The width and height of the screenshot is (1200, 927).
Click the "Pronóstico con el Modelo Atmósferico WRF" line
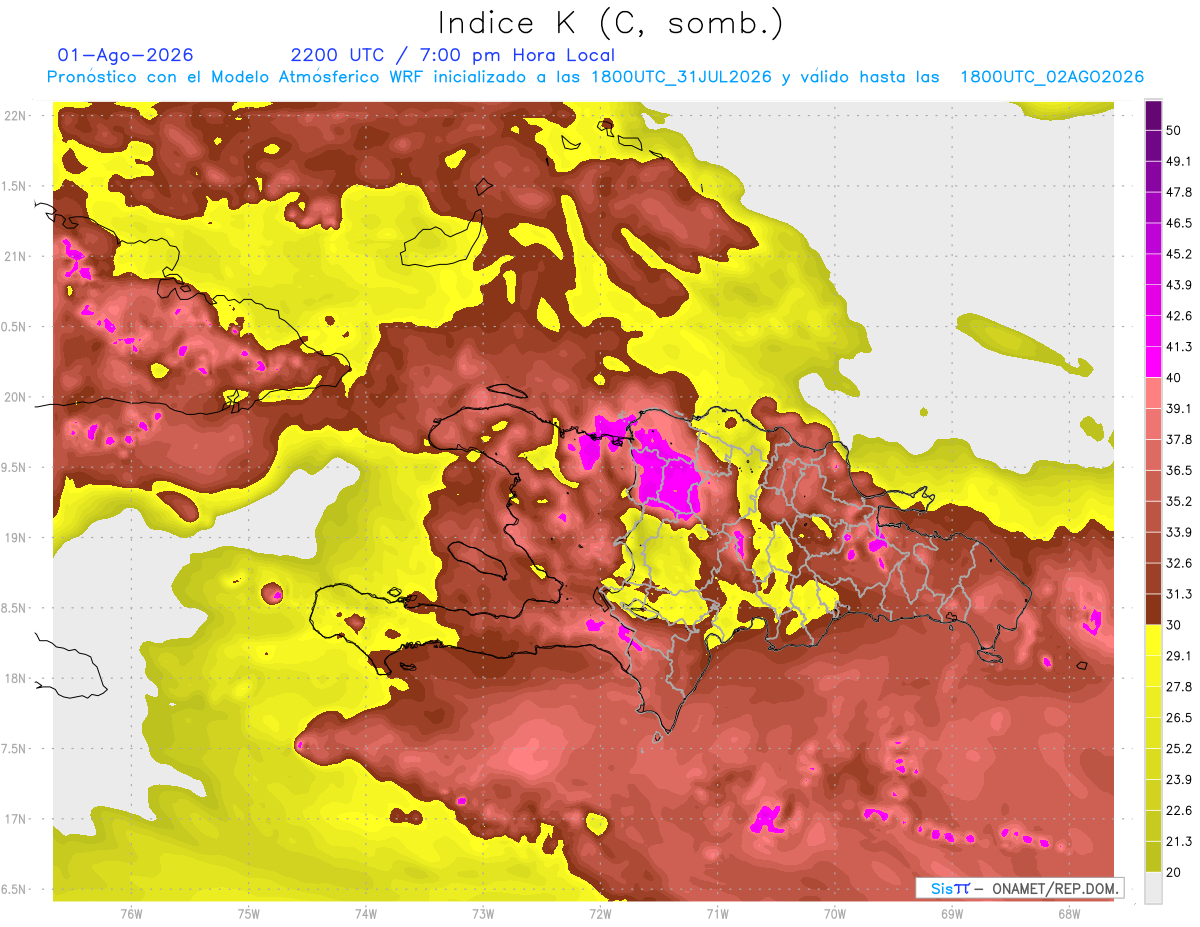tap(594, 77)
